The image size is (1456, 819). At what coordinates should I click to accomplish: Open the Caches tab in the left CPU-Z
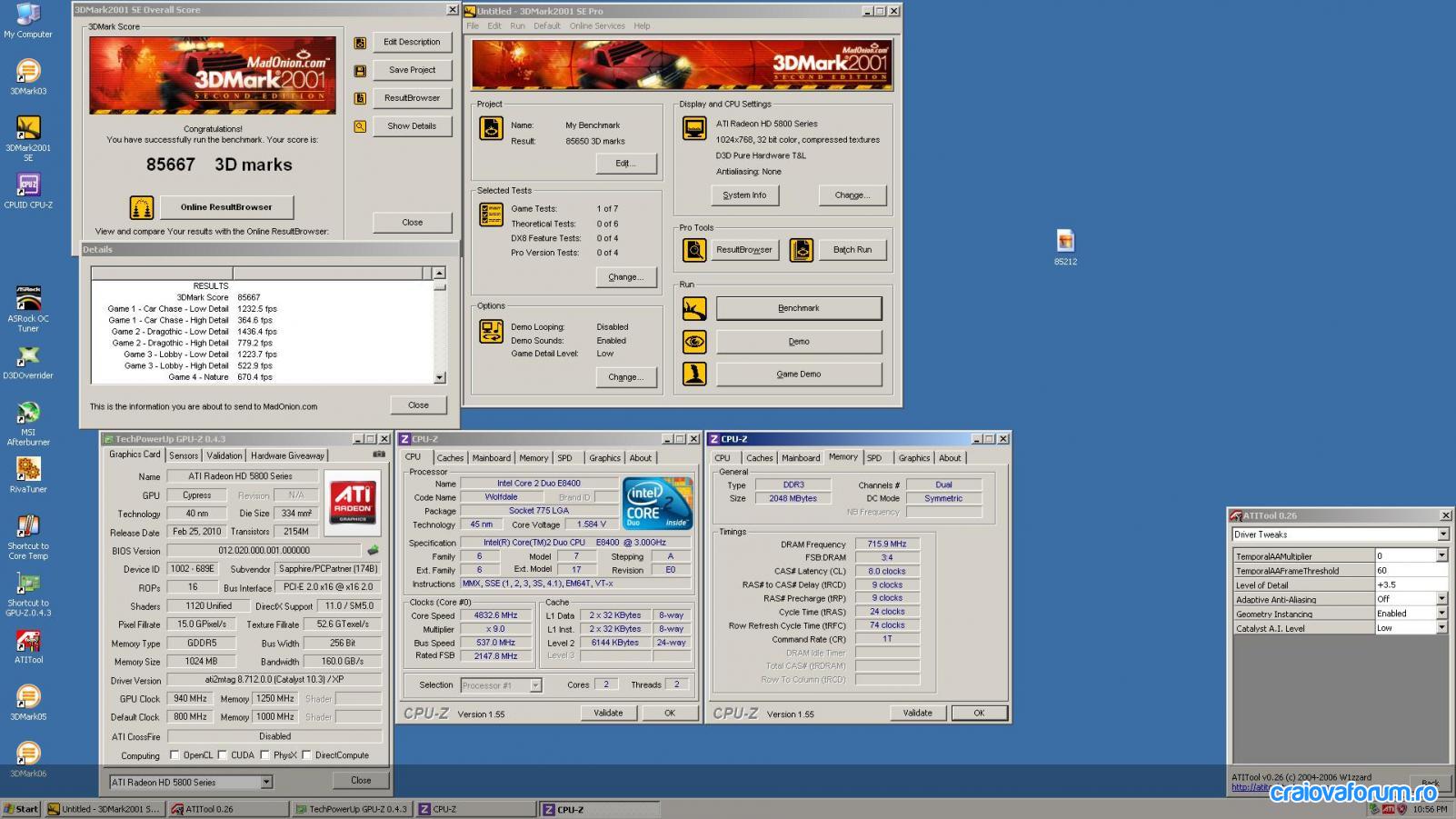(x=450, y=458)
